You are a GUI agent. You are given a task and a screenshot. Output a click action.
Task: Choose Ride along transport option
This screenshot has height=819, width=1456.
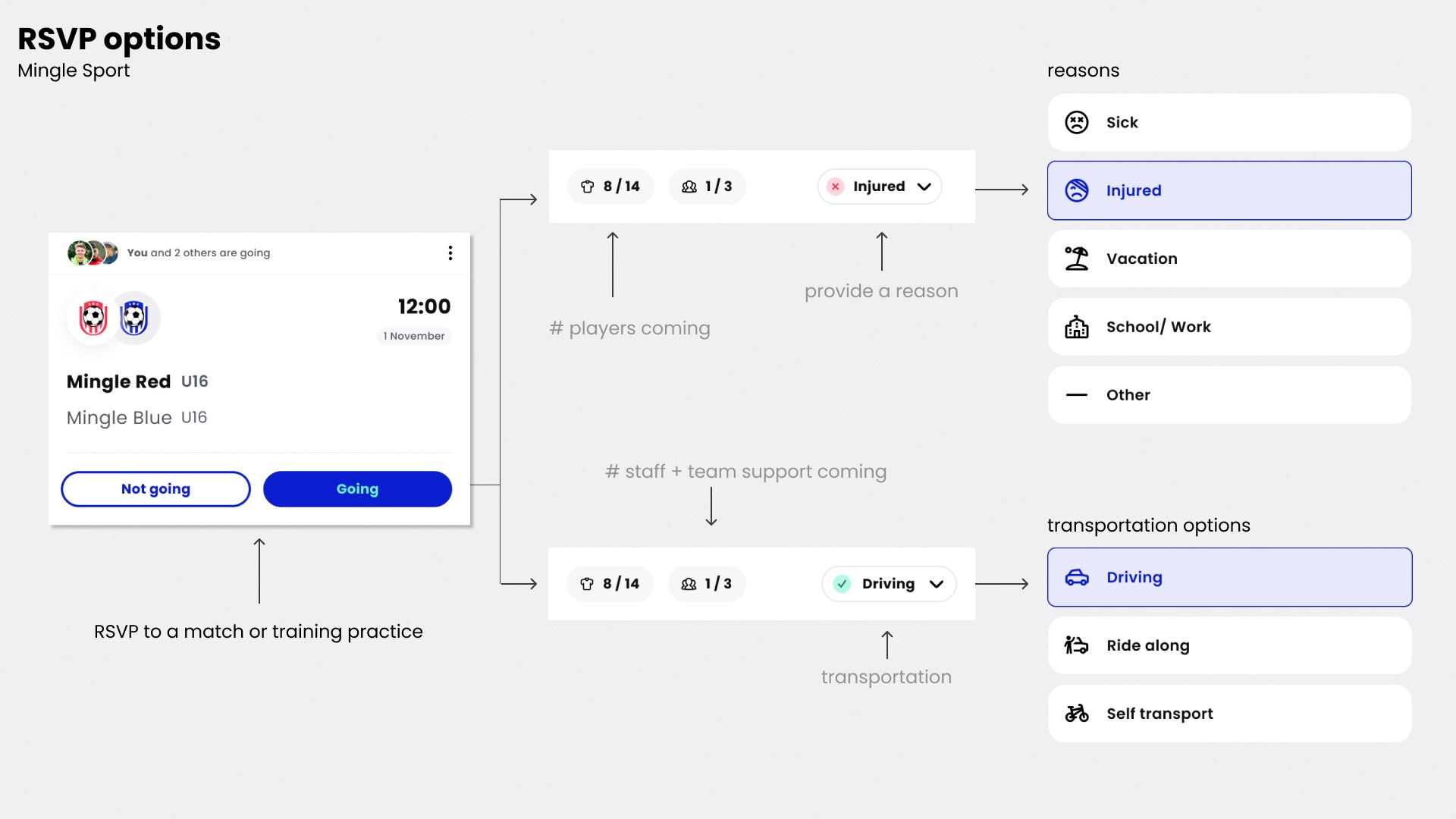(x=1229, y=645)
